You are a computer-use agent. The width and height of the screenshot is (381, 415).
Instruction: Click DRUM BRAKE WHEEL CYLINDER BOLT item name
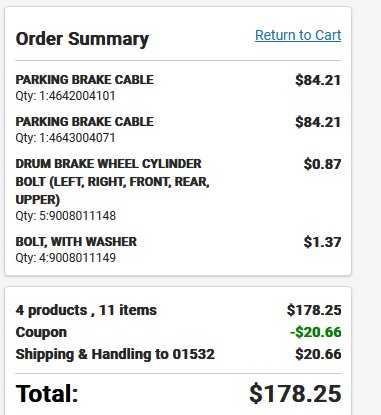point(112,182)
